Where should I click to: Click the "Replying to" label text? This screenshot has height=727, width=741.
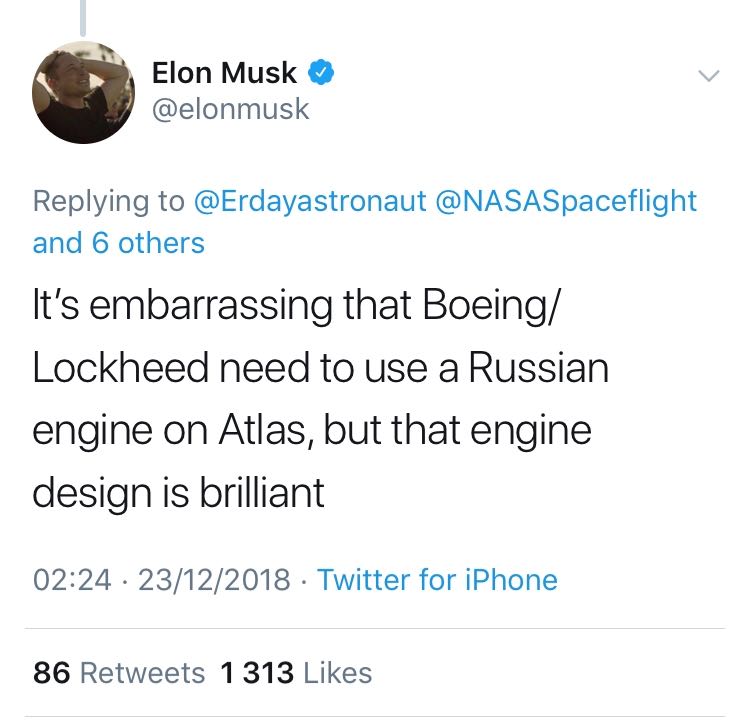coord(109,201)
